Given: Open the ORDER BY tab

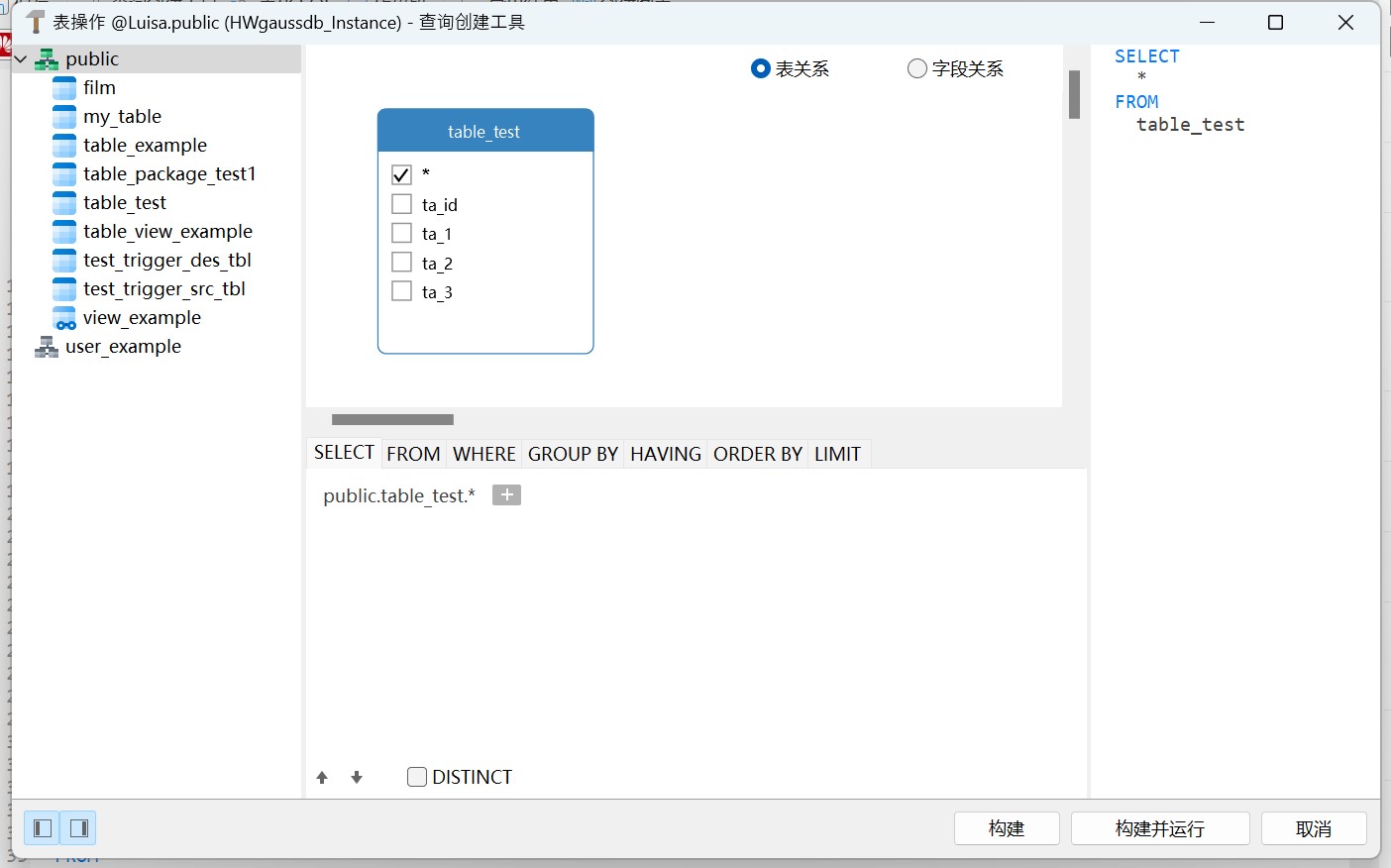Looking at the screenshot, I should tap(757, 453).
